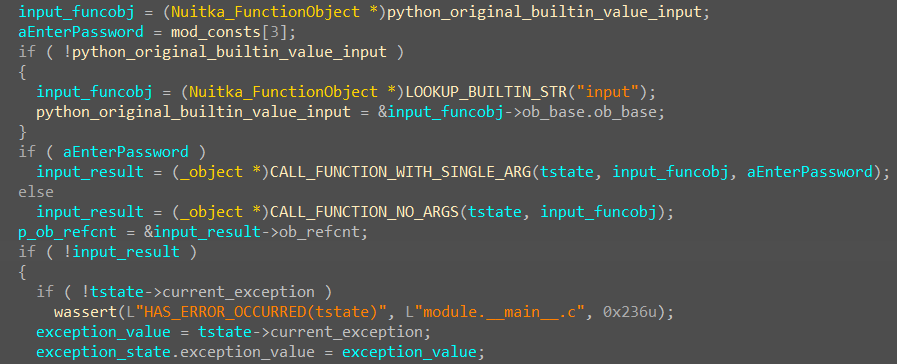The image size is (897, 364).
Task: Select the HAS_ERROR_OCCURRED(tstate) string
Action: (265, 312)
